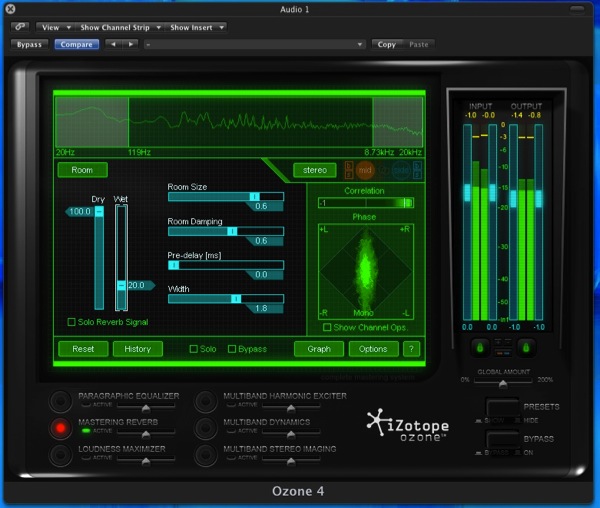
Task: Select the Paragraphic Equalizer module knob
Action: (x=60, y=401)
